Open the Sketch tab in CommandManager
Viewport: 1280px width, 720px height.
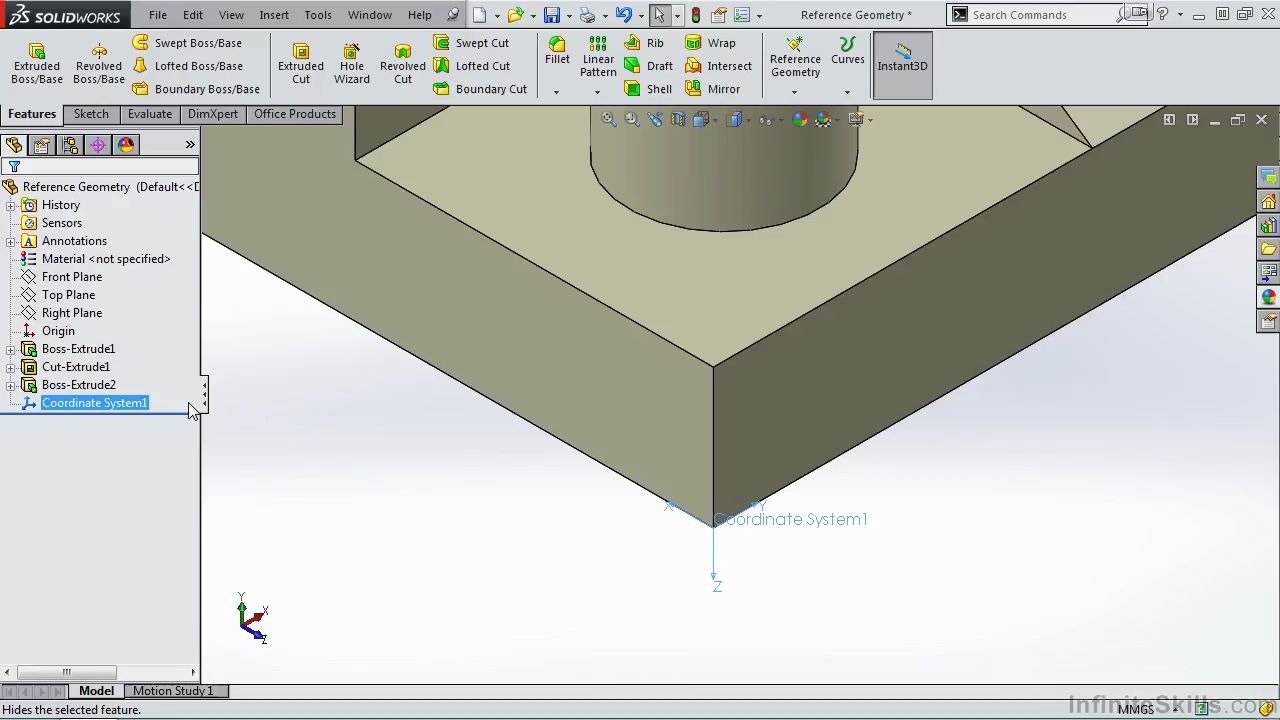pos(91,113)
